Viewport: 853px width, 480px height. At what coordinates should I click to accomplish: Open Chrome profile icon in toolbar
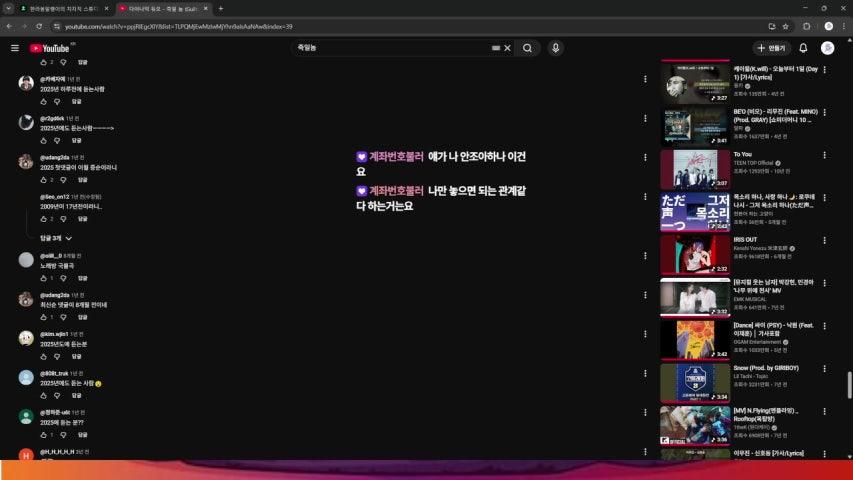(829, 26)
